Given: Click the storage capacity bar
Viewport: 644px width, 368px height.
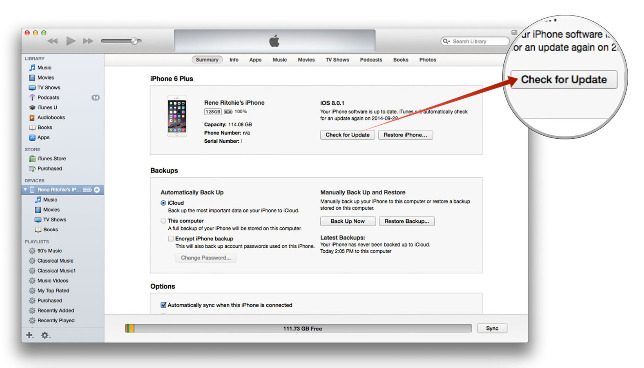Looking at the screenshot, I should (299, 329).
